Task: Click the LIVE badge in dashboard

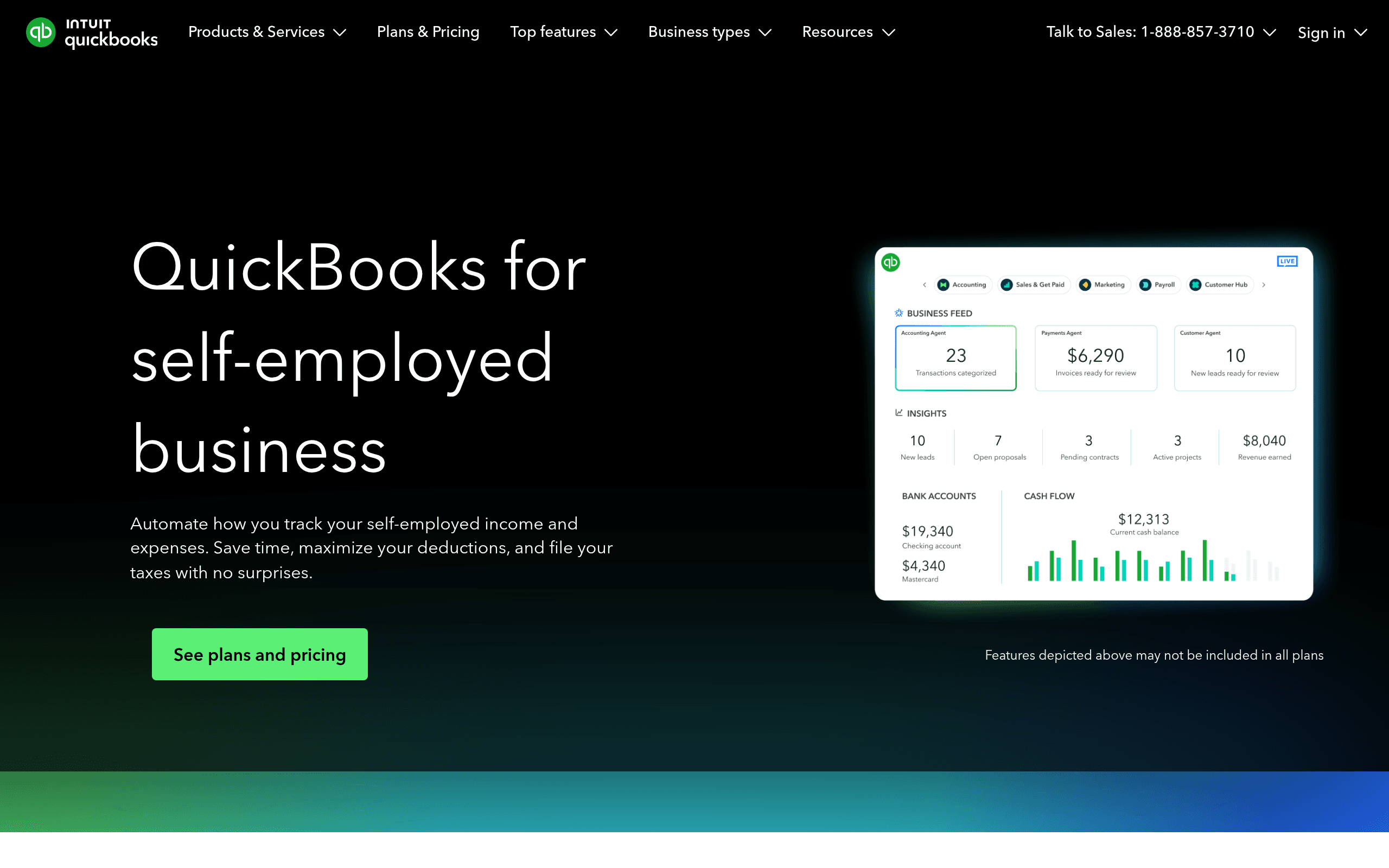Action: click(x=1287, y=261)
